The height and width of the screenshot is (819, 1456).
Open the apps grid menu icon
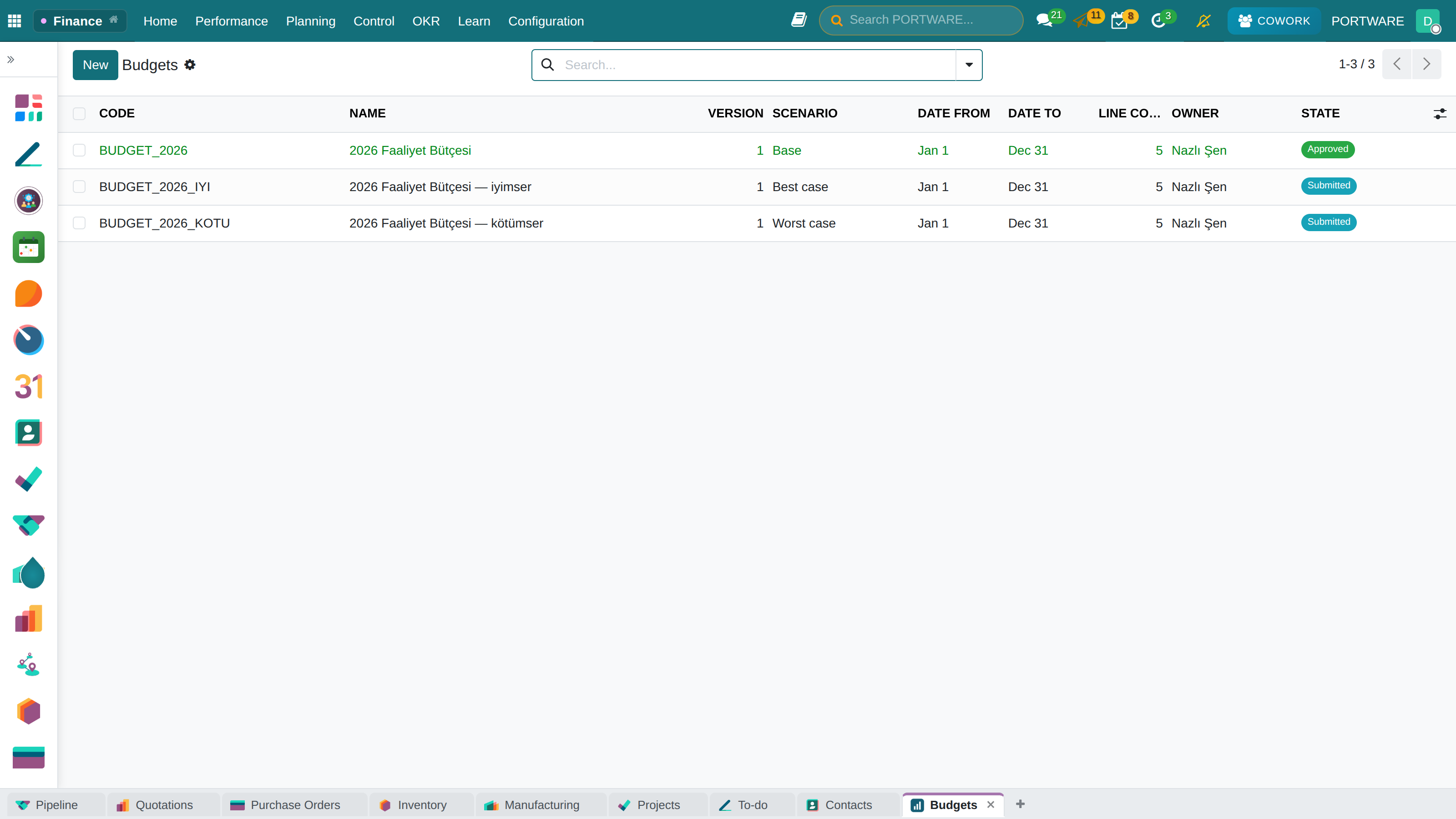(x=15, y=21)
